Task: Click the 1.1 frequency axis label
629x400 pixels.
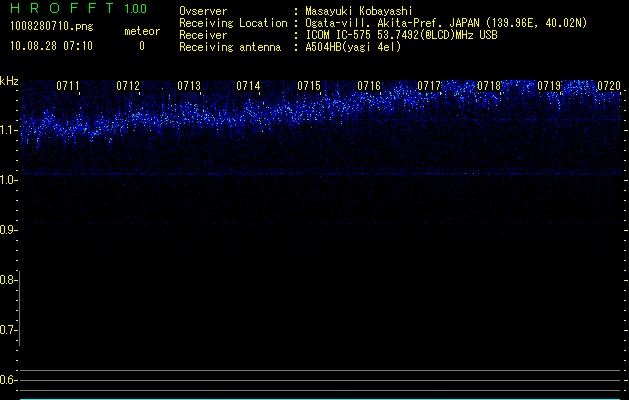Action: pos(7,130)
